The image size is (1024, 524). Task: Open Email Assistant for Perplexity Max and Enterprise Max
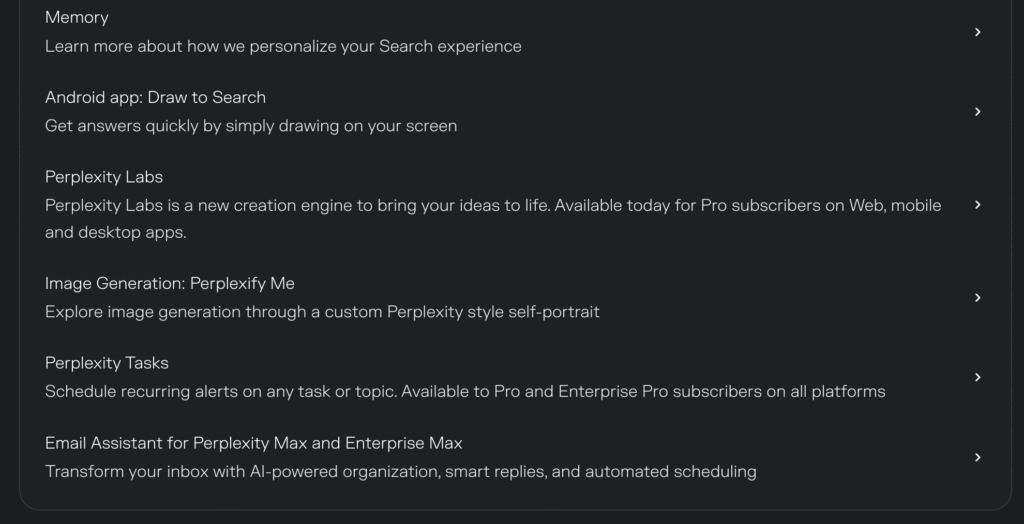tap(254, 443)
